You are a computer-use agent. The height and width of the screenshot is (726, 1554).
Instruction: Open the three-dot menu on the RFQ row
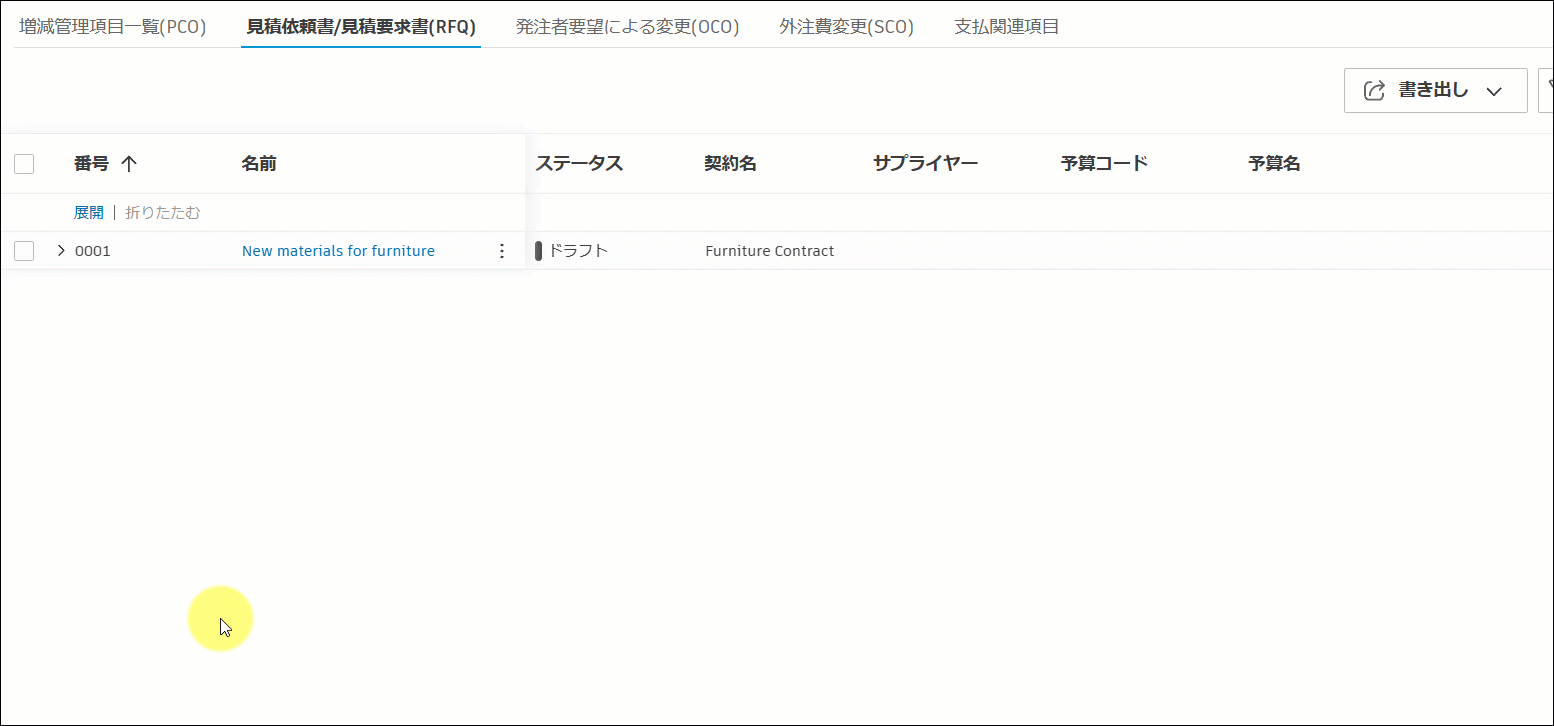(502, 250)
